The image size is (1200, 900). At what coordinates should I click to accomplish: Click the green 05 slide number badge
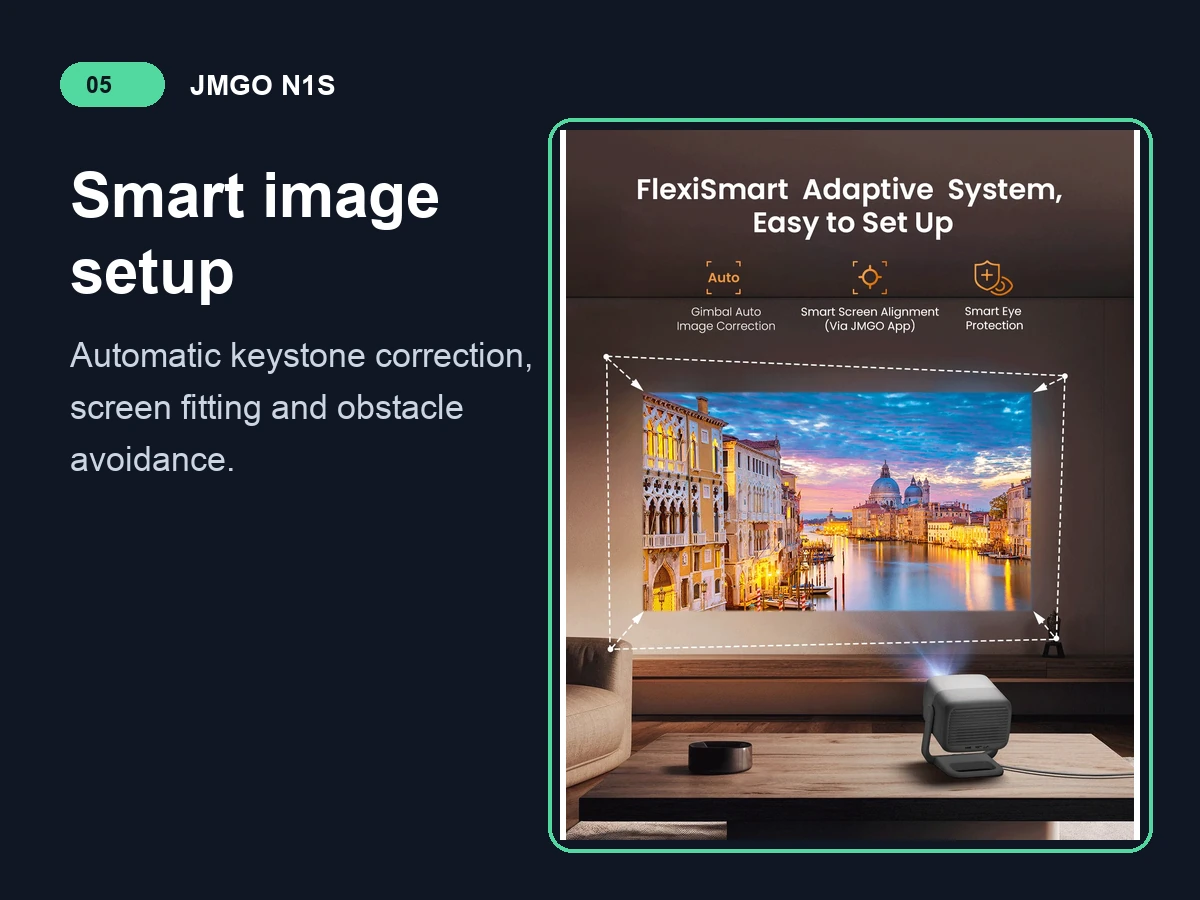coord(112,85)
